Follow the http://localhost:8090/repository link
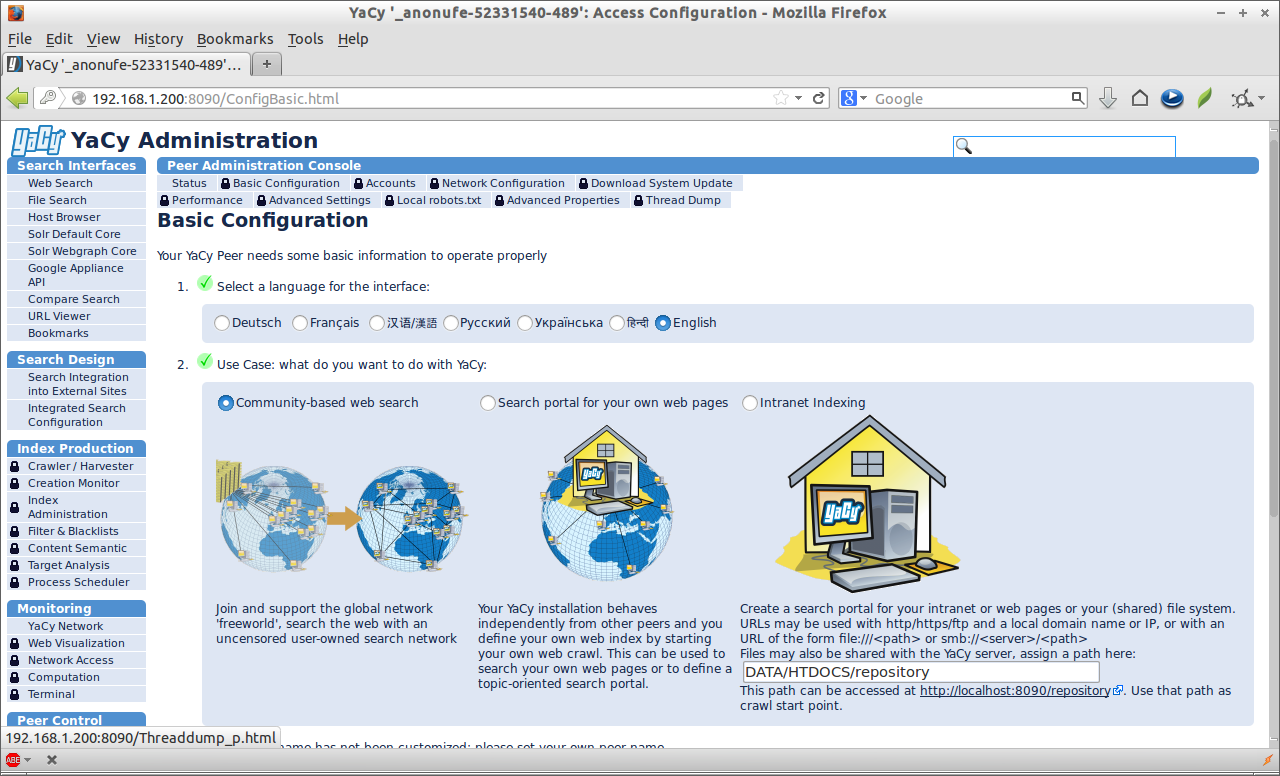Image resolution: width=1280 pixels, height=776 pixels. [x=1015, y=690]
